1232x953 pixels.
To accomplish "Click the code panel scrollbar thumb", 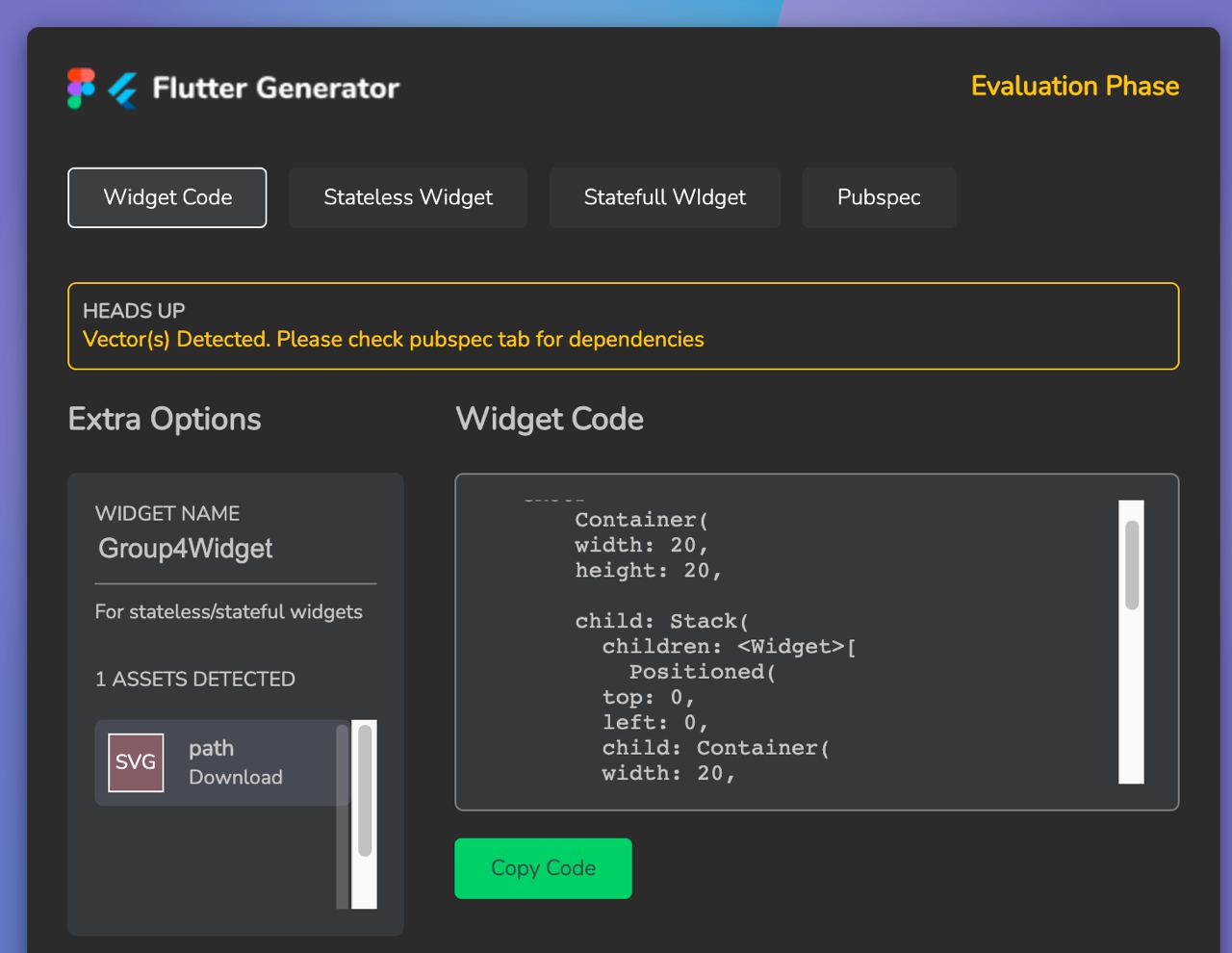I will [x=1132, y=565].
